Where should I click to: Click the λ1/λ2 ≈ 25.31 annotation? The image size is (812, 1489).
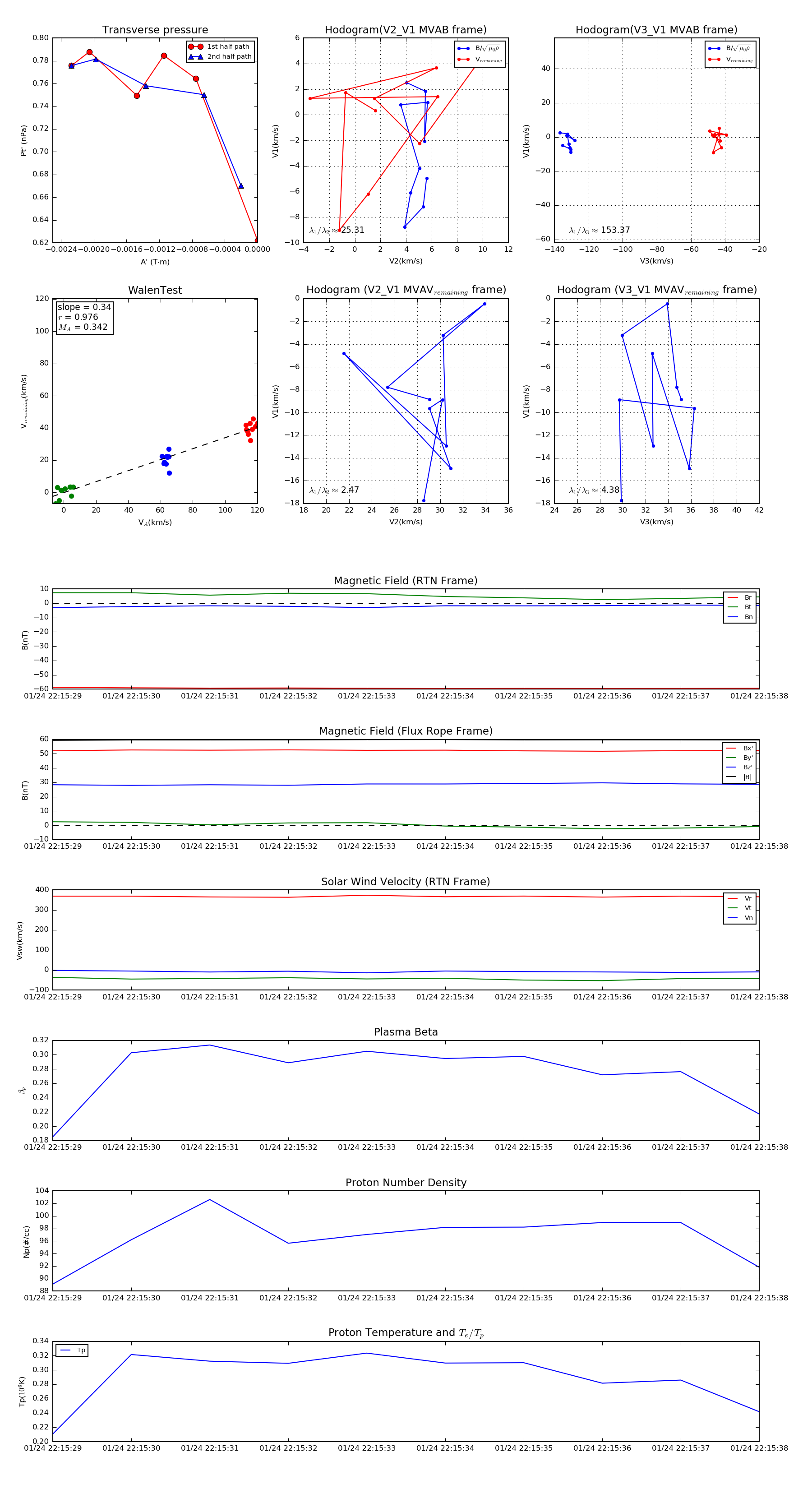coord(337,230)
